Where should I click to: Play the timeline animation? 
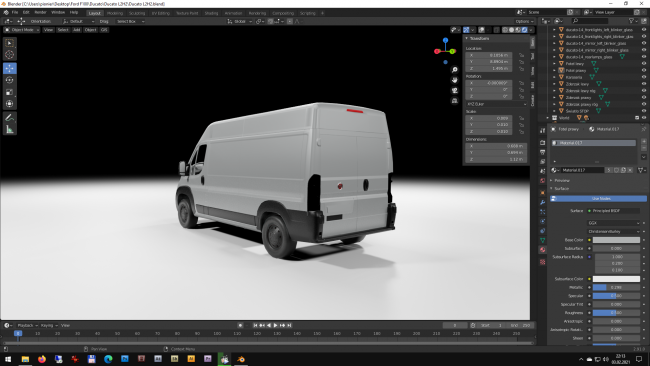click(276, 325)
